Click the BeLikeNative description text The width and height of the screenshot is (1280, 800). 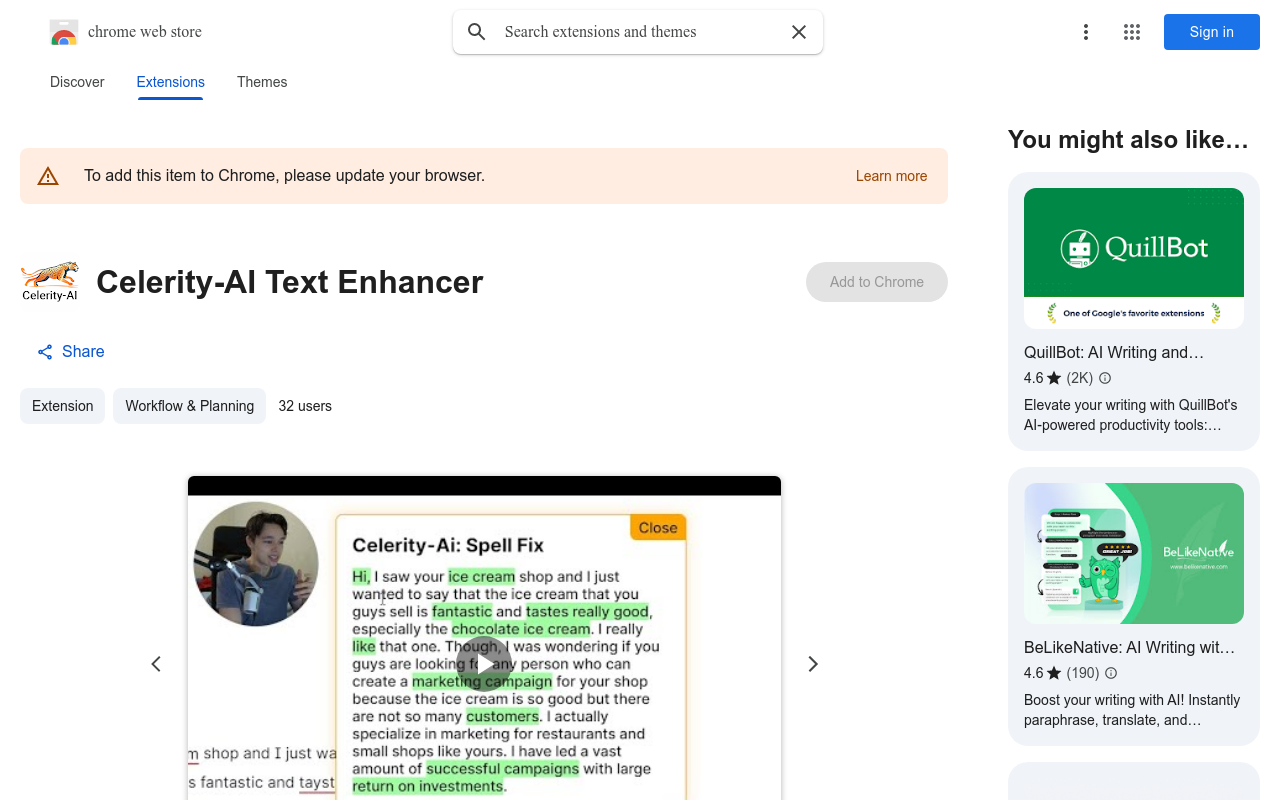[1132, 710]
